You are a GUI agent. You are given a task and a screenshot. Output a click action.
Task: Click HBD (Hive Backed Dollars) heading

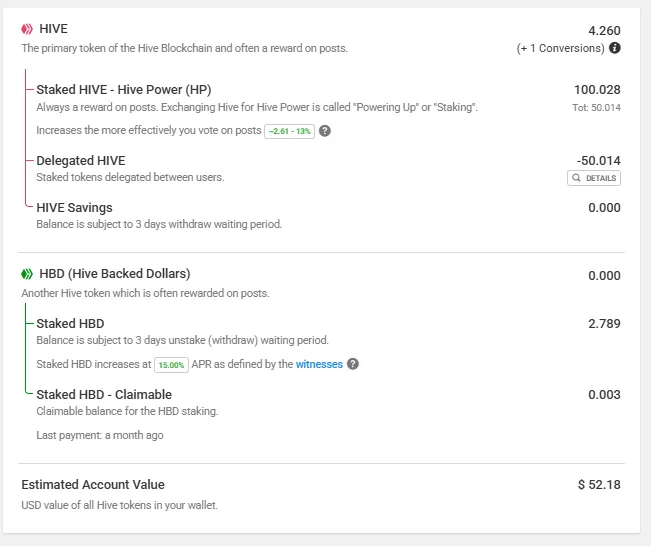pos(115,274)
